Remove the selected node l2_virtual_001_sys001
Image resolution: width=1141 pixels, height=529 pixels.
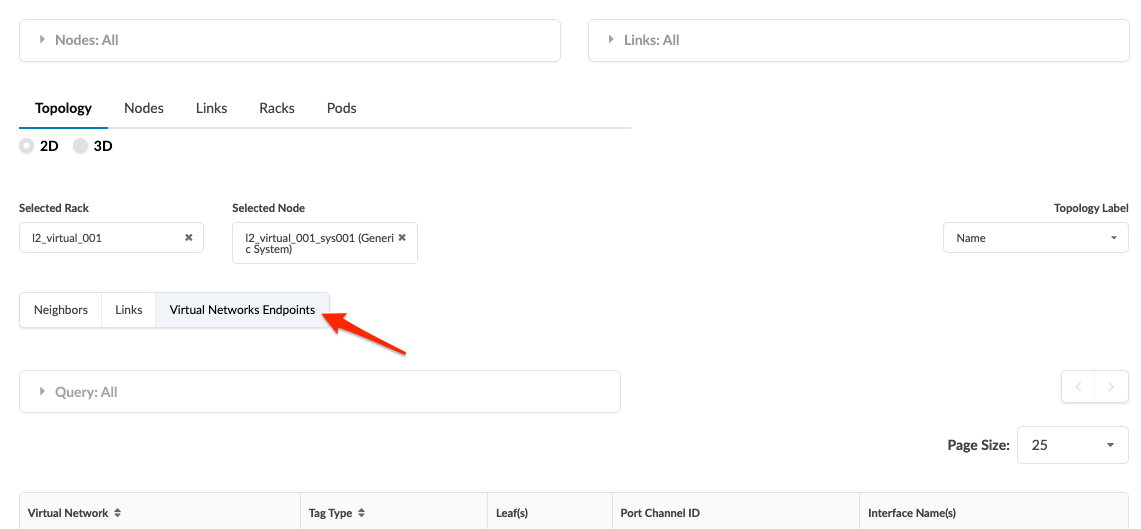pyautogui.click(x=402, y=238)
